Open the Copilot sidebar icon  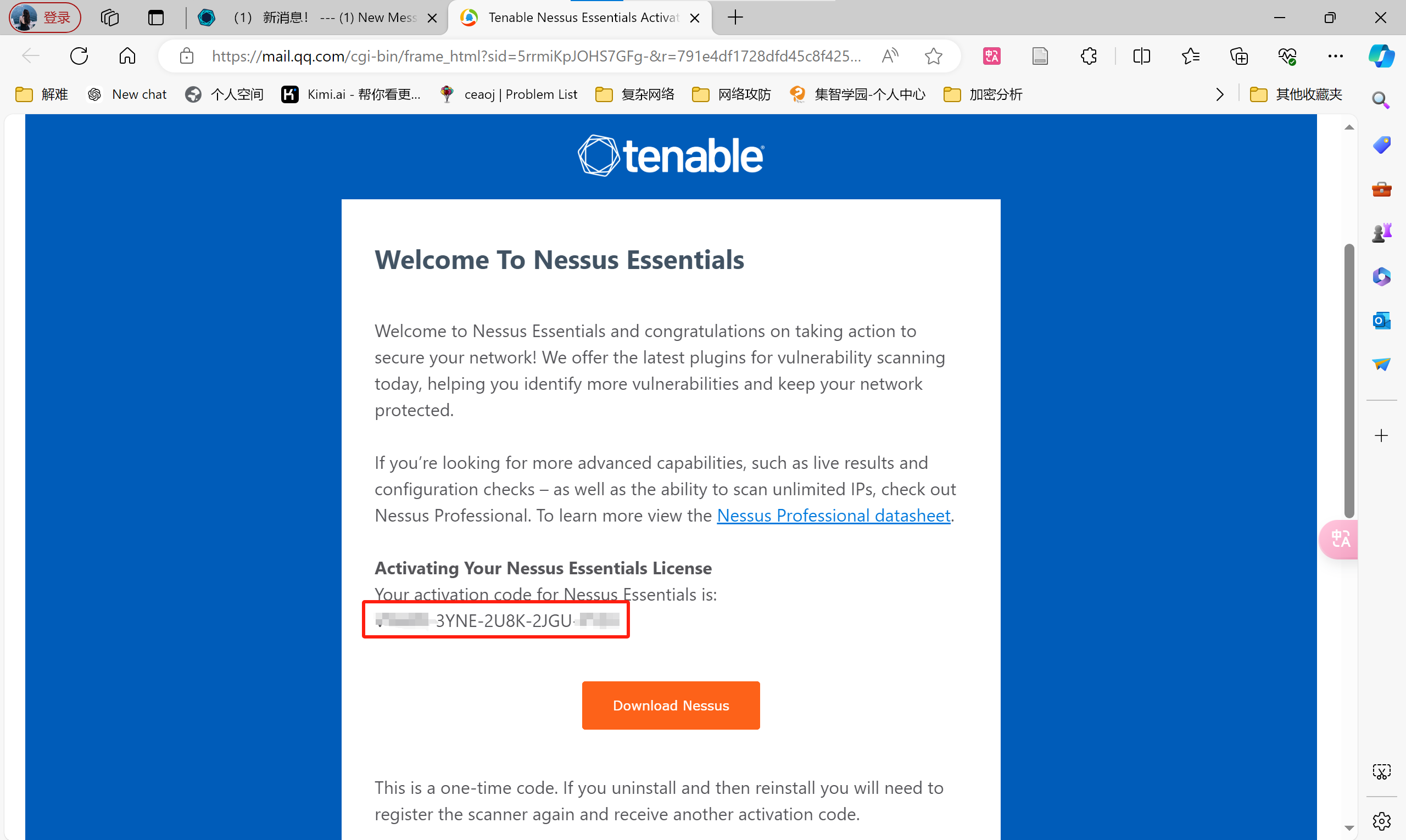1381,56
